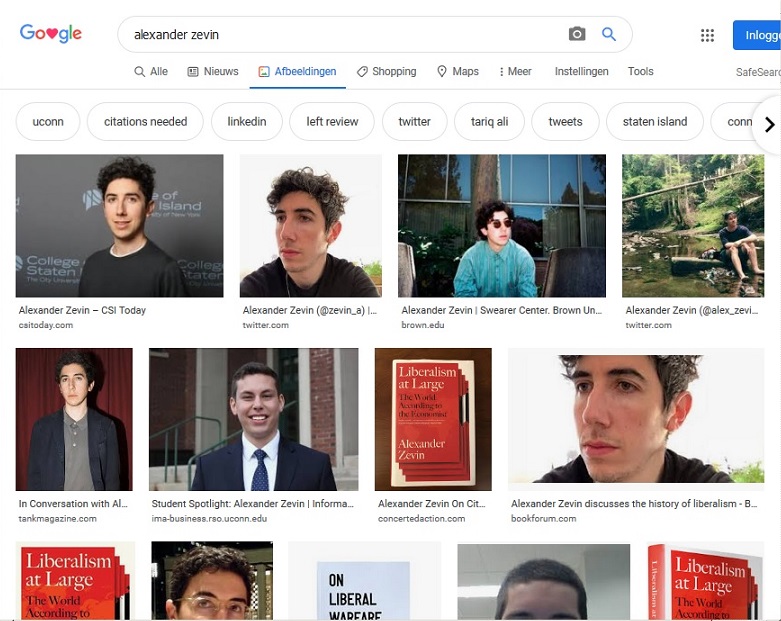Viewport: 781px width, 621px height.
Task: Open the Shopping tab
Action: pyautogui.click(x=387, y=71)
